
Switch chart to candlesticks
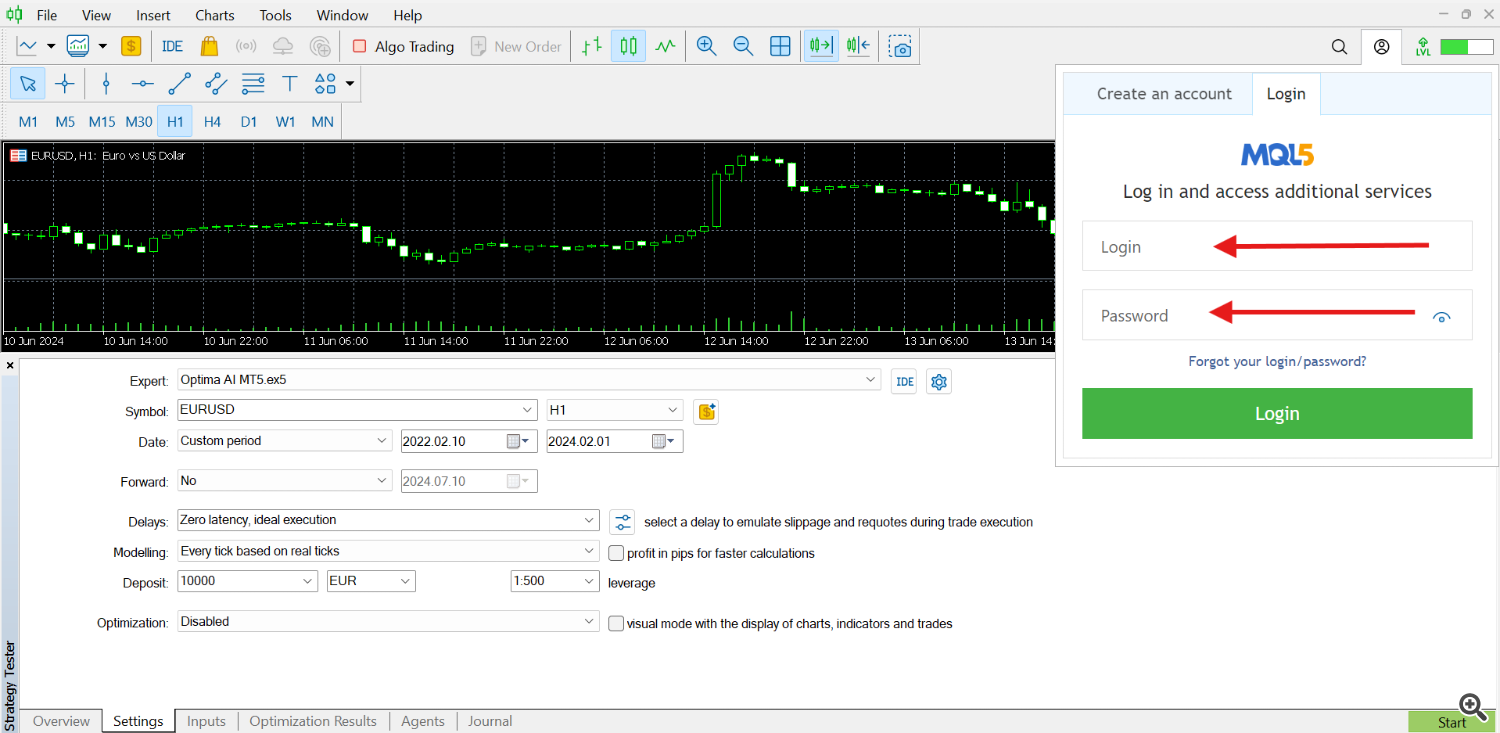(x=628, y=46)
